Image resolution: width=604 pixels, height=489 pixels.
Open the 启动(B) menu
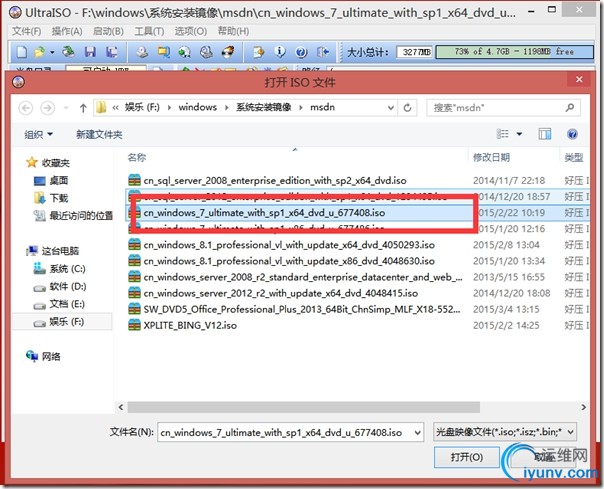[108, 31]
